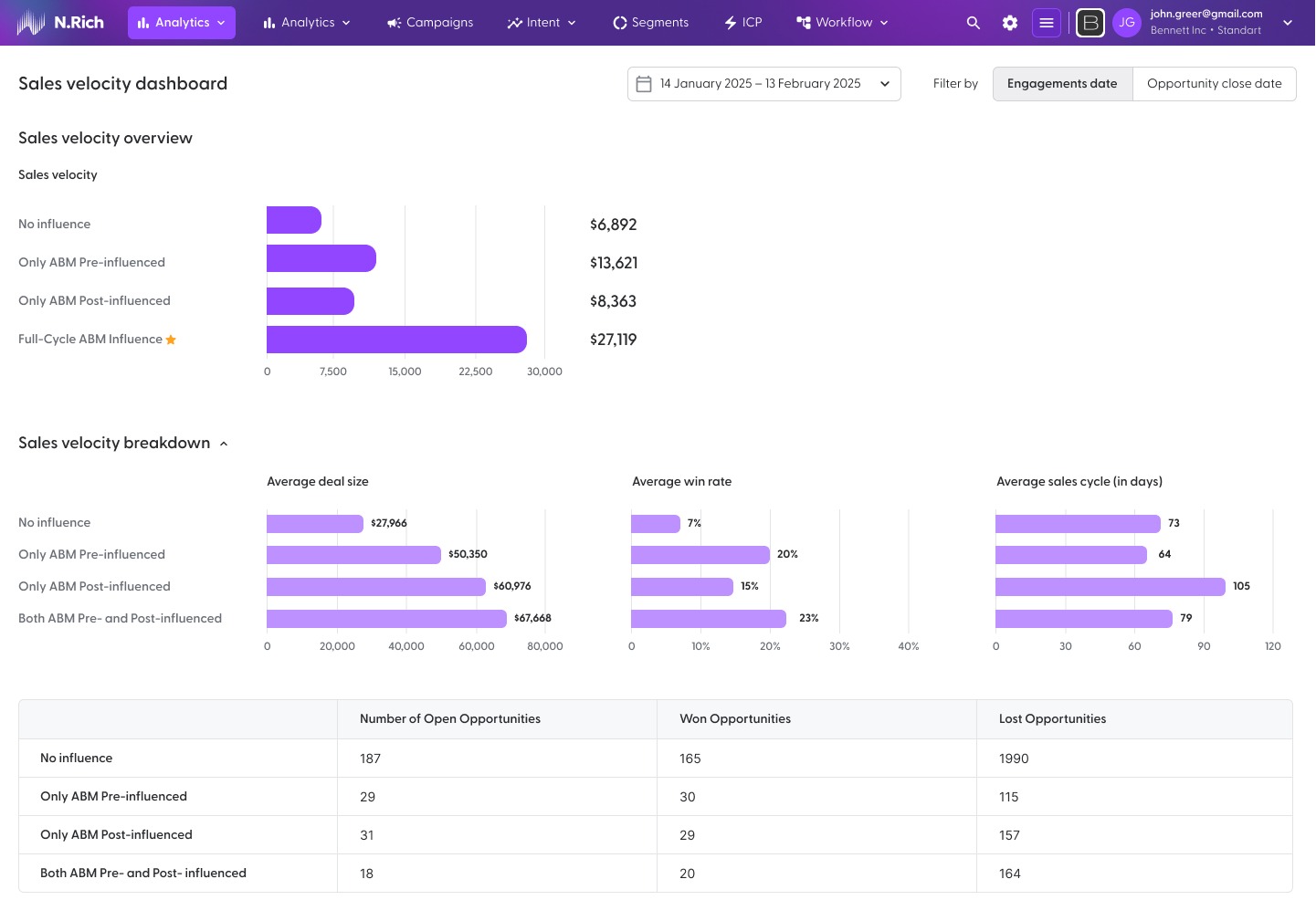Open the search magnifier icon
The height and width of the screenshot is (921, 1316).
tap(973, 23)
